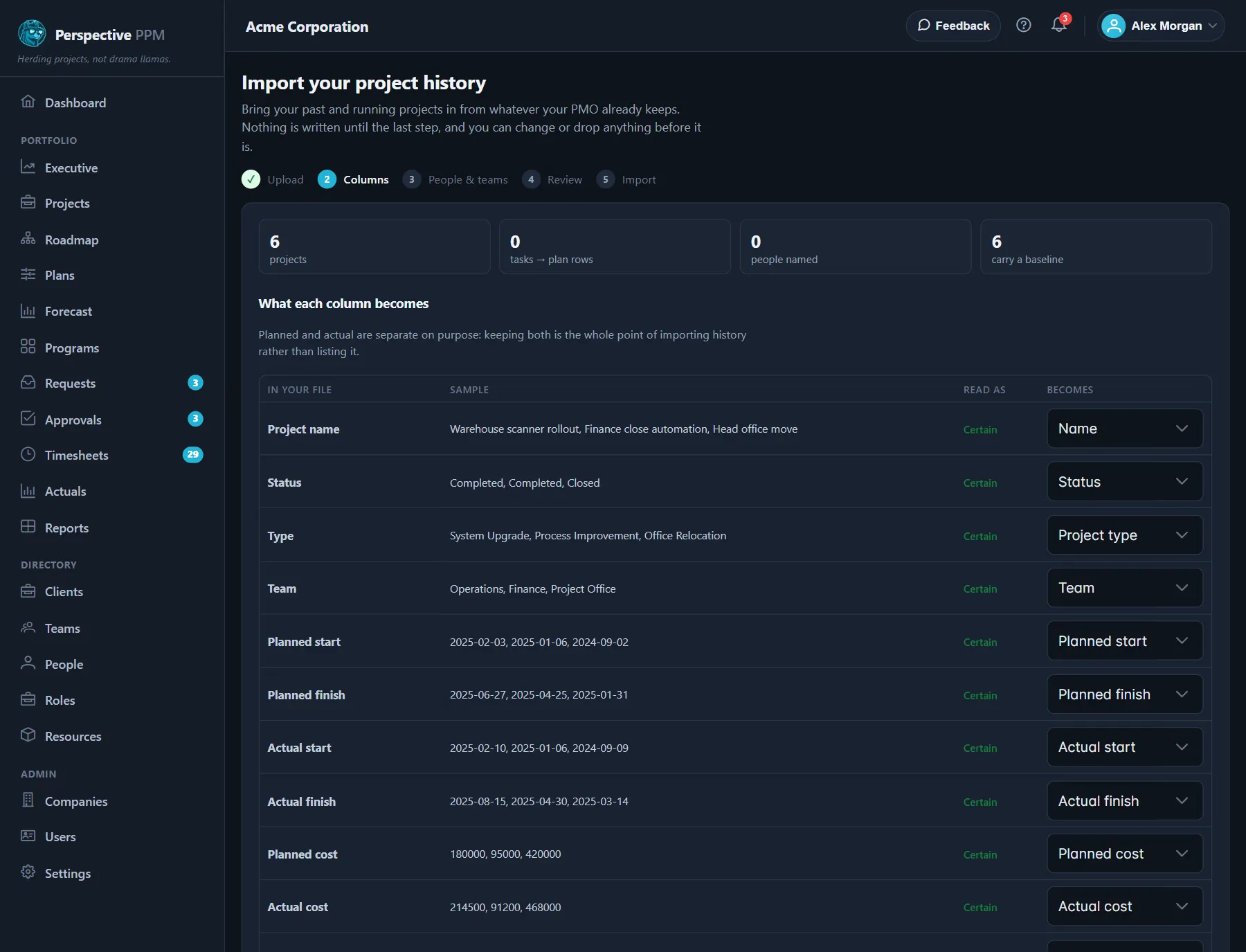Click the Timesheets clock icon

pos(28,454)
